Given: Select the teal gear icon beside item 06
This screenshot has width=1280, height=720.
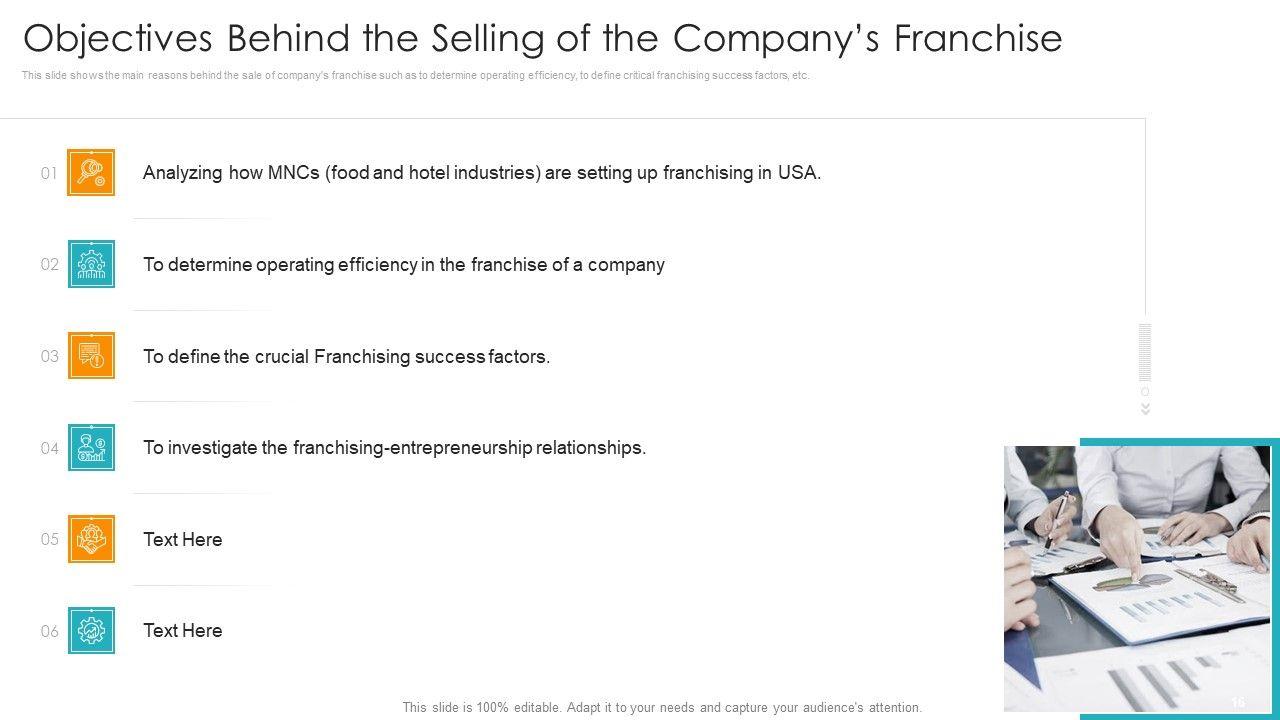Looking at the screenshot, I should pyautogui.click(x=91, y=631).
